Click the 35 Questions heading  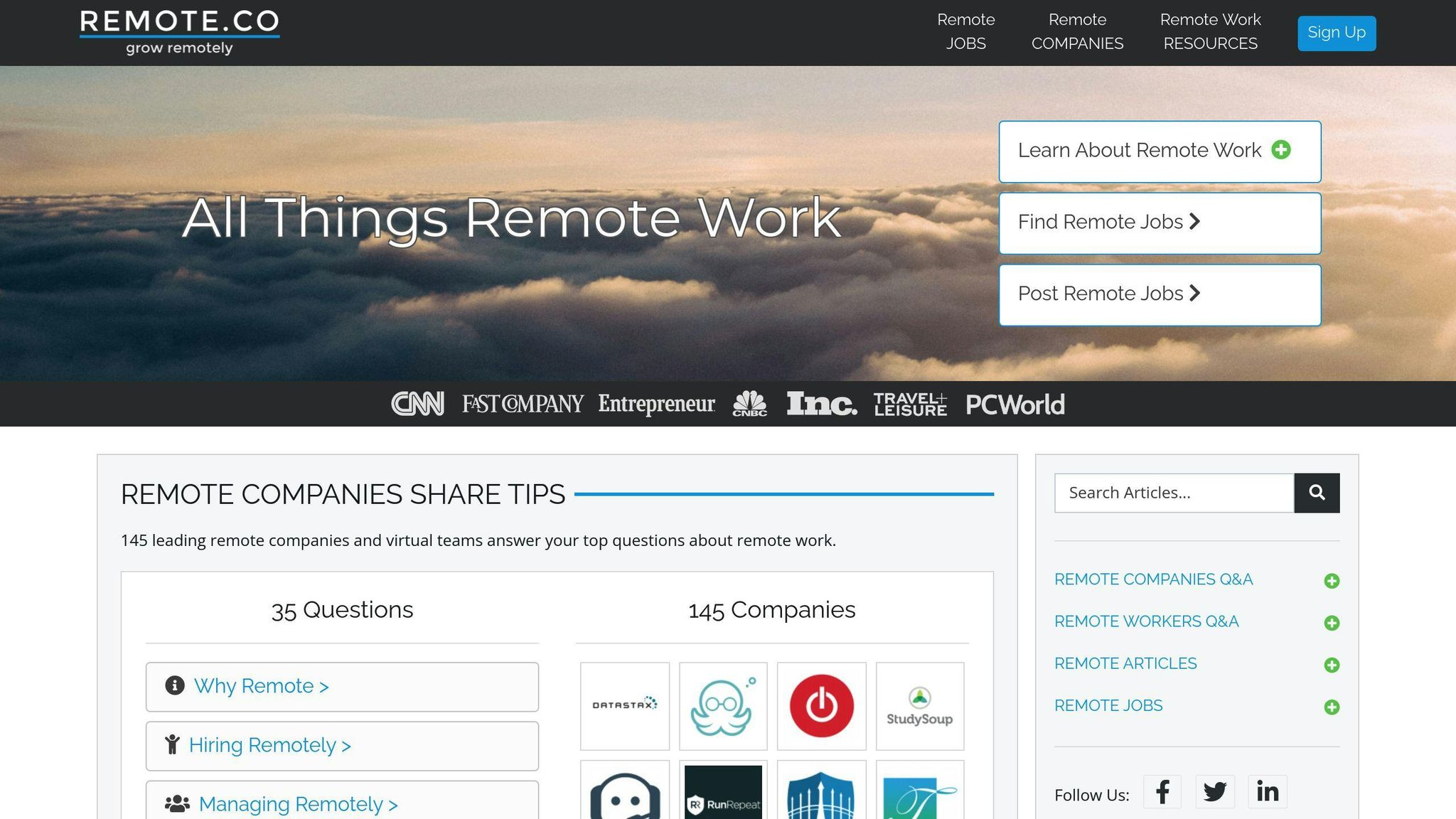coord(342,610)
